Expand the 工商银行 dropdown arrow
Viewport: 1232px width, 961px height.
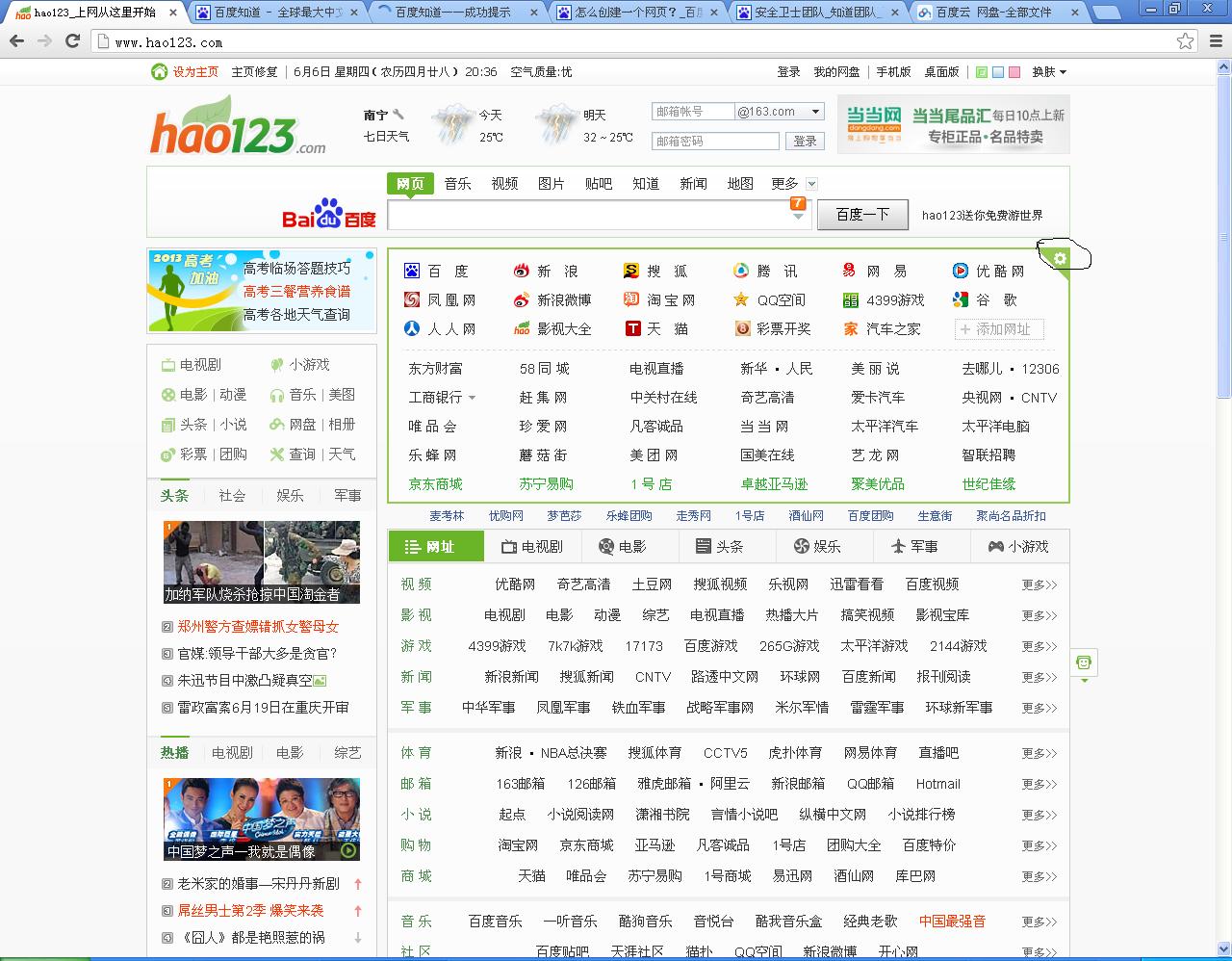pyautogui.click(x=472, y=398)
